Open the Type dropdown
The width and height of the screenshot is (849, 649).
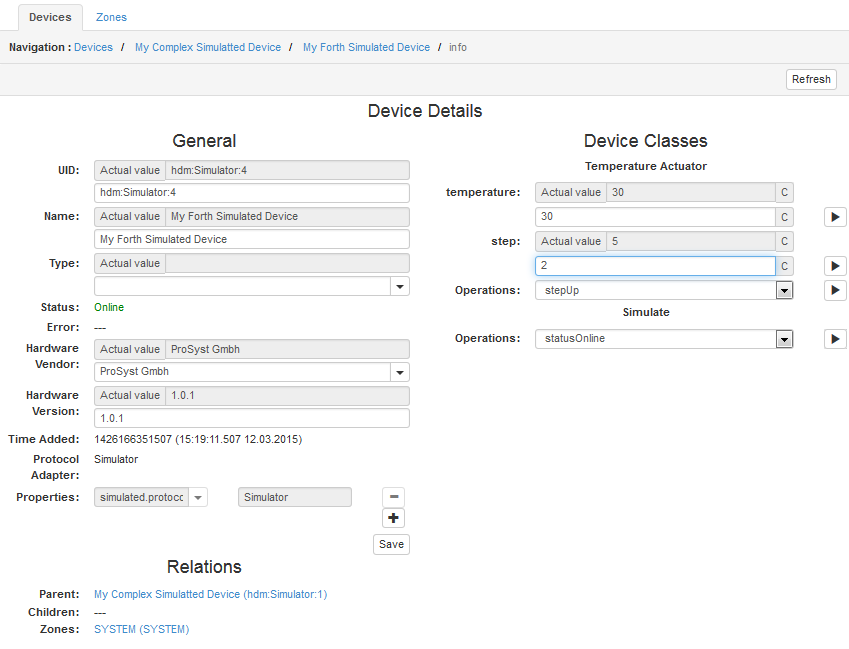[x=399, y=287]
